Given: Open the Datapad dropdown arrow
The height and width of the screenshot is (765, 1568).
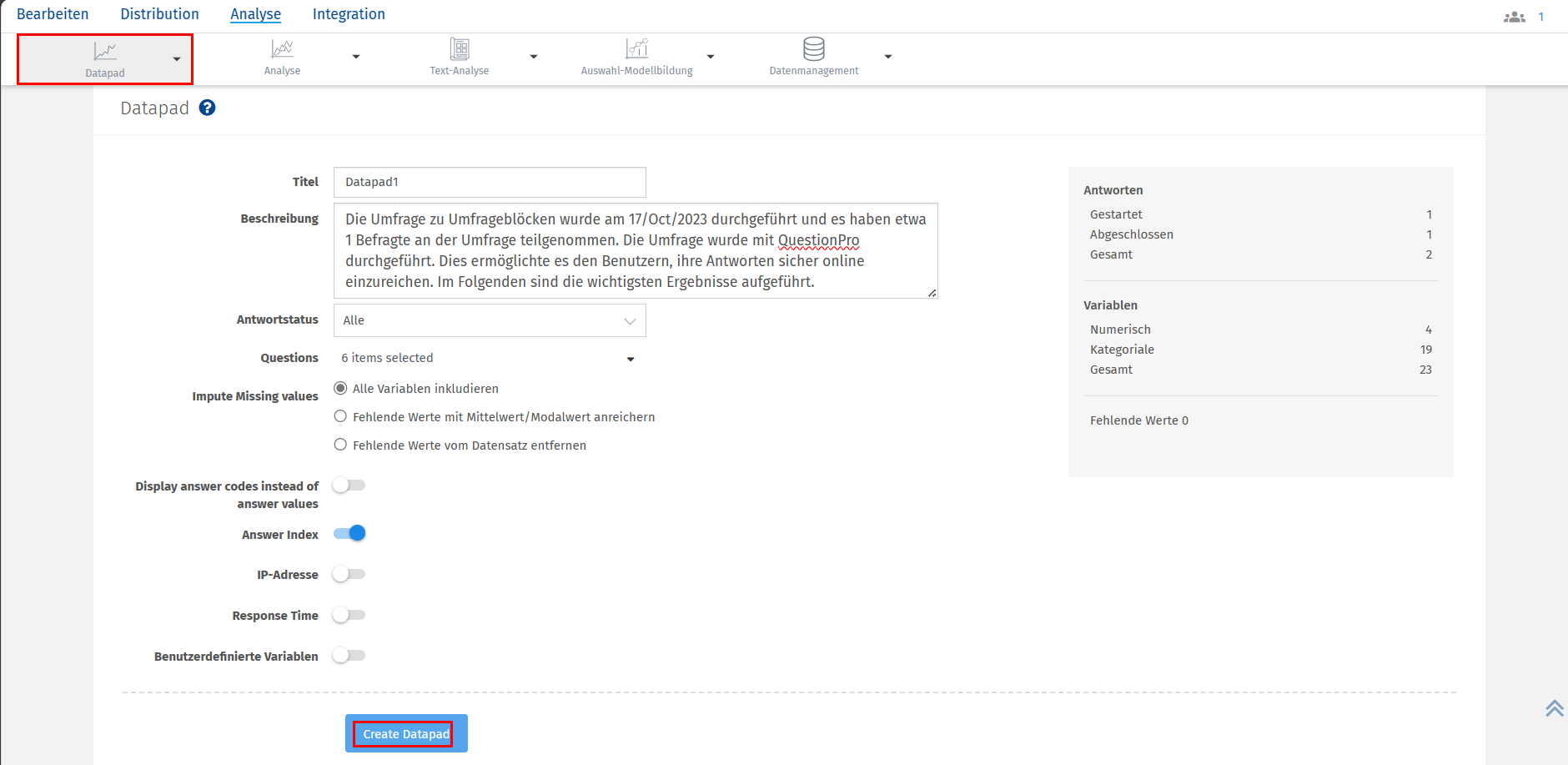Looking at the screenshot, I should (176, 59).
